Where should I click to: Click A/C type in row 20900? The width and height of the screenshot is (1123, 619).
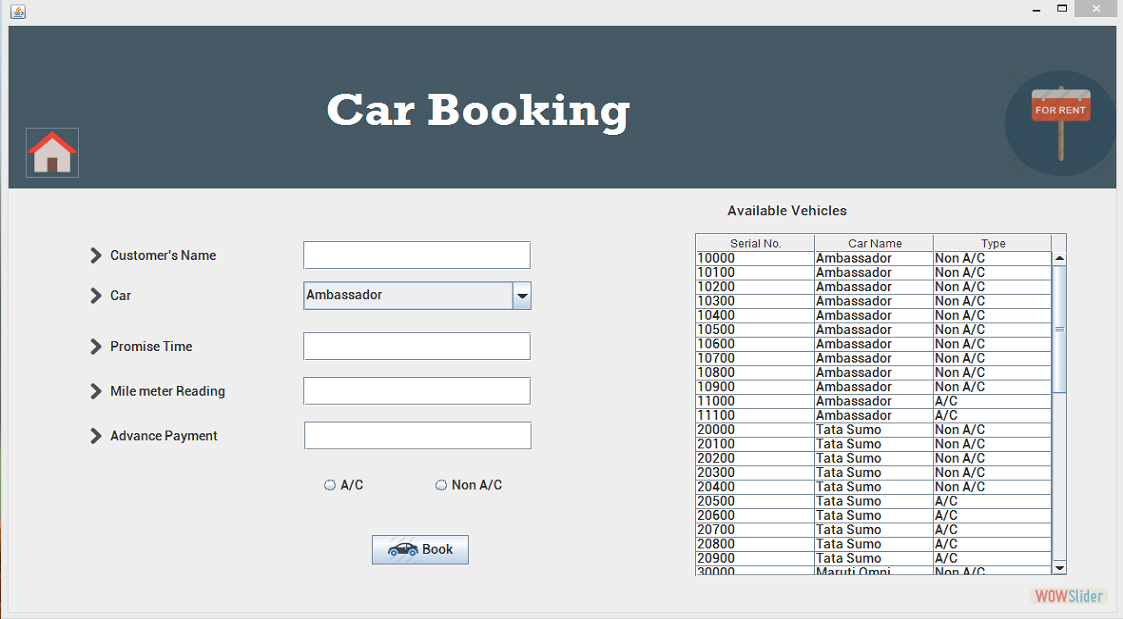(993, 559)
